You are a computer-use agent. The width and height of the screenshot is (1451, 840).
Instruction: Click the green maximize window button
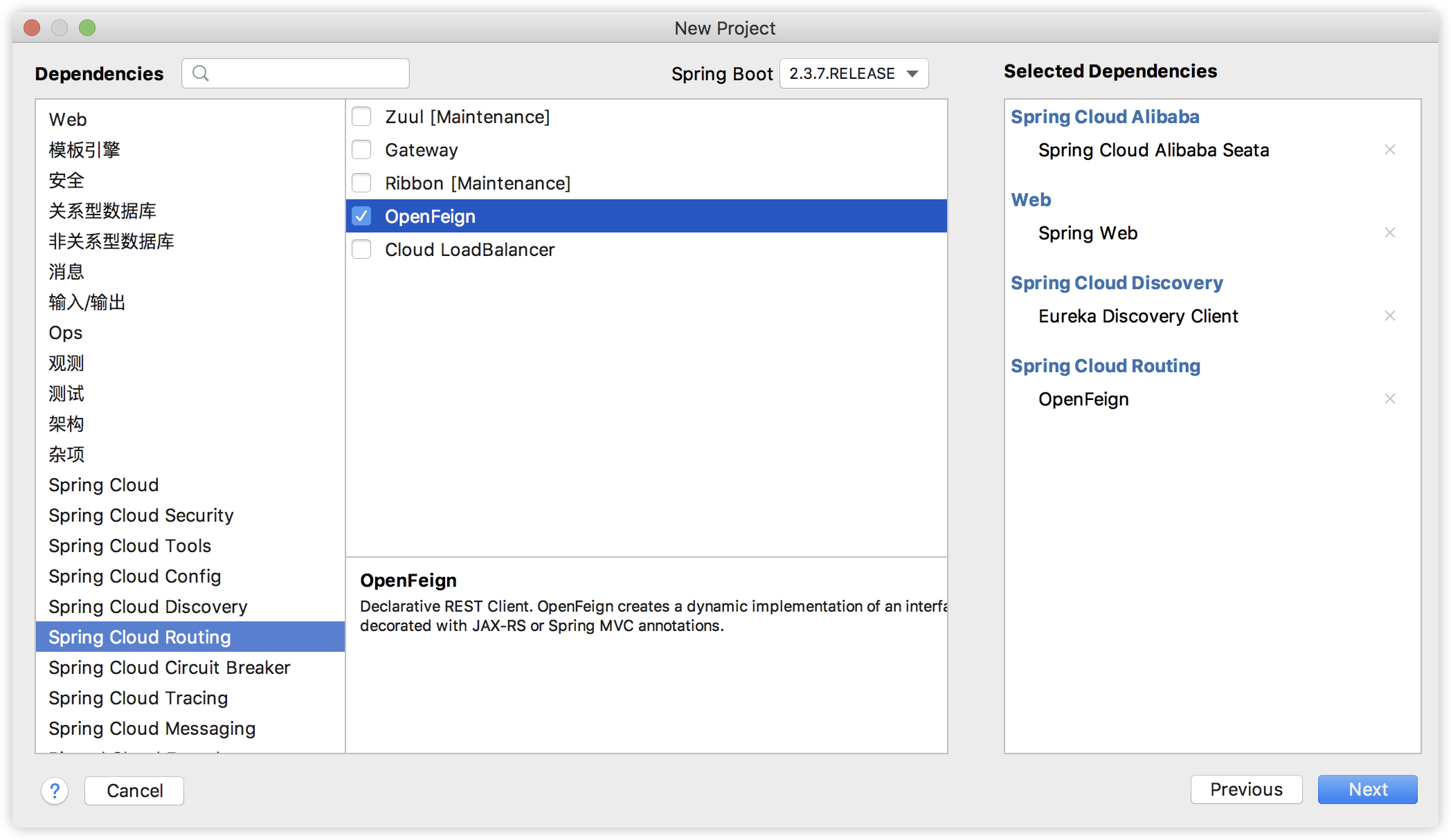point(87,28)
